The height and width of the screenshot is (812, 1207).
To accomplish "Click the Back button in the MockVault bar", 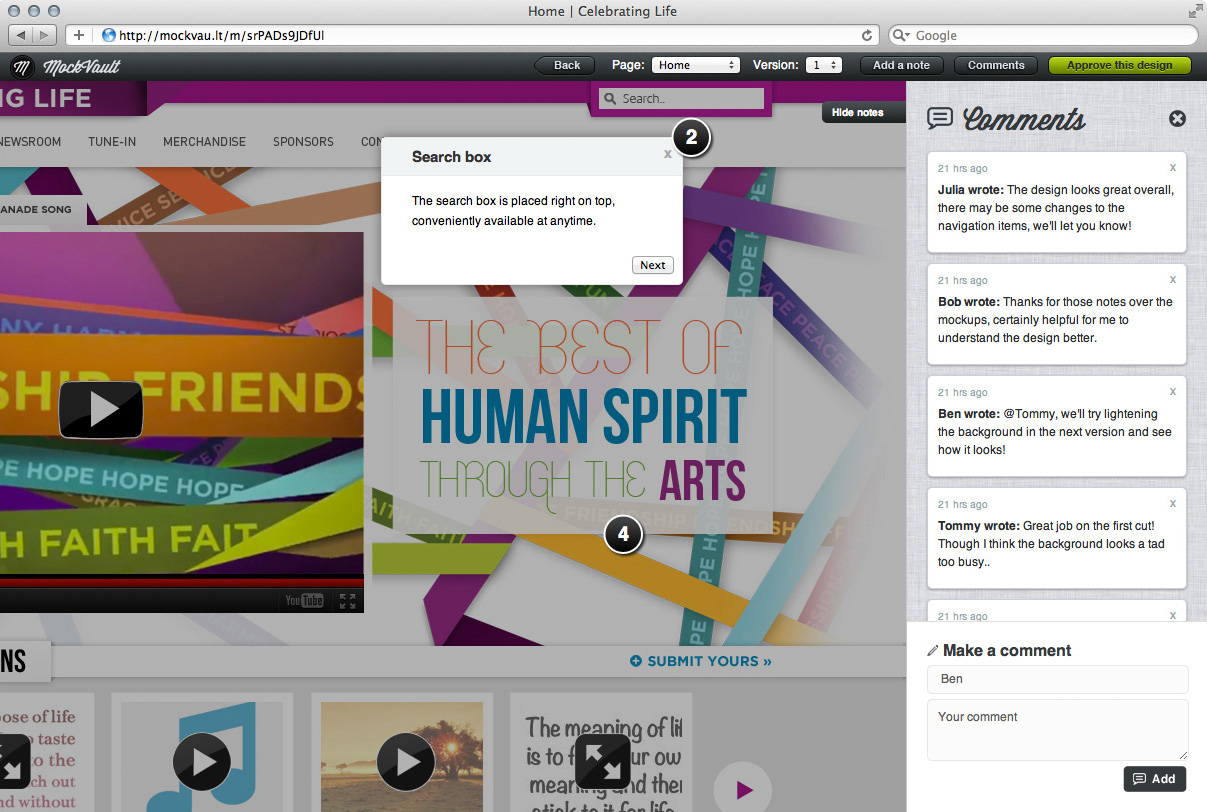I will 565,65.
